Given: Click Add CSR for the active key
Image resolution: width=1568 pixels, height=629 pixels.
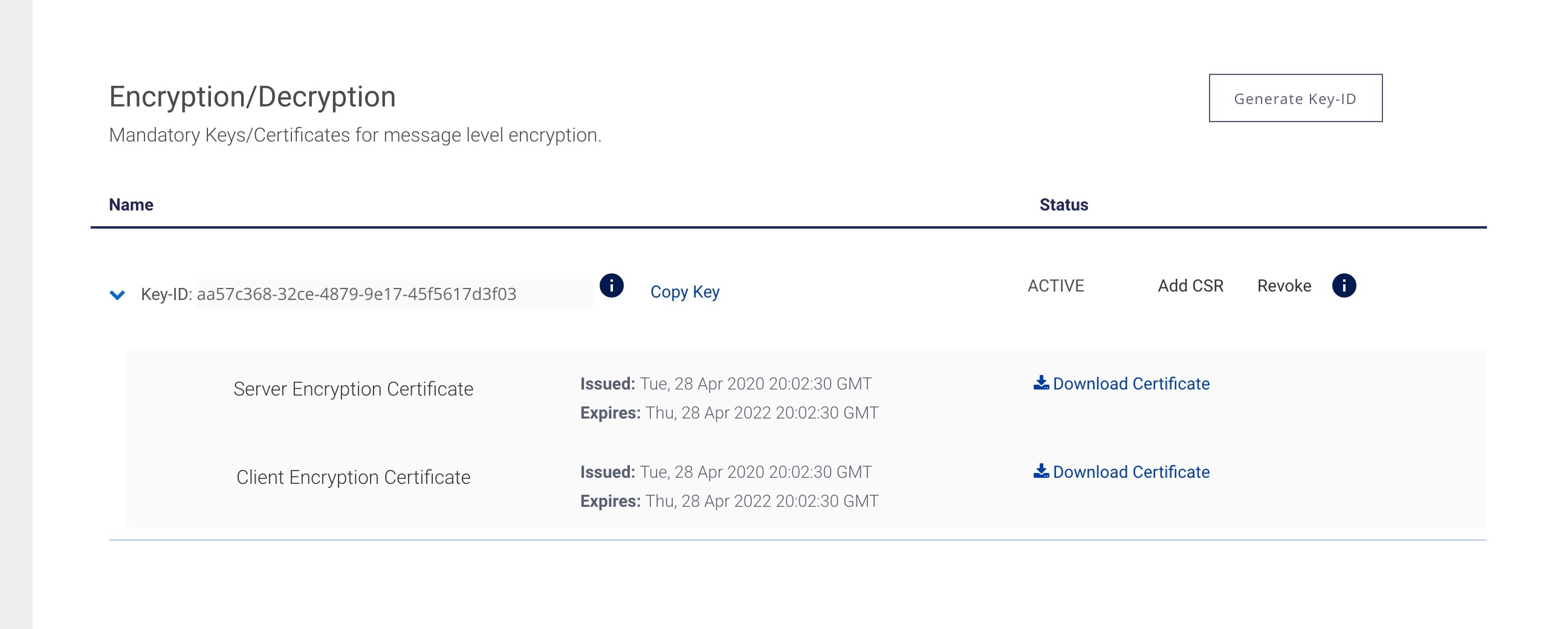Looking at the screenshot, I should pyautogui.click(x=1190, y=285).
